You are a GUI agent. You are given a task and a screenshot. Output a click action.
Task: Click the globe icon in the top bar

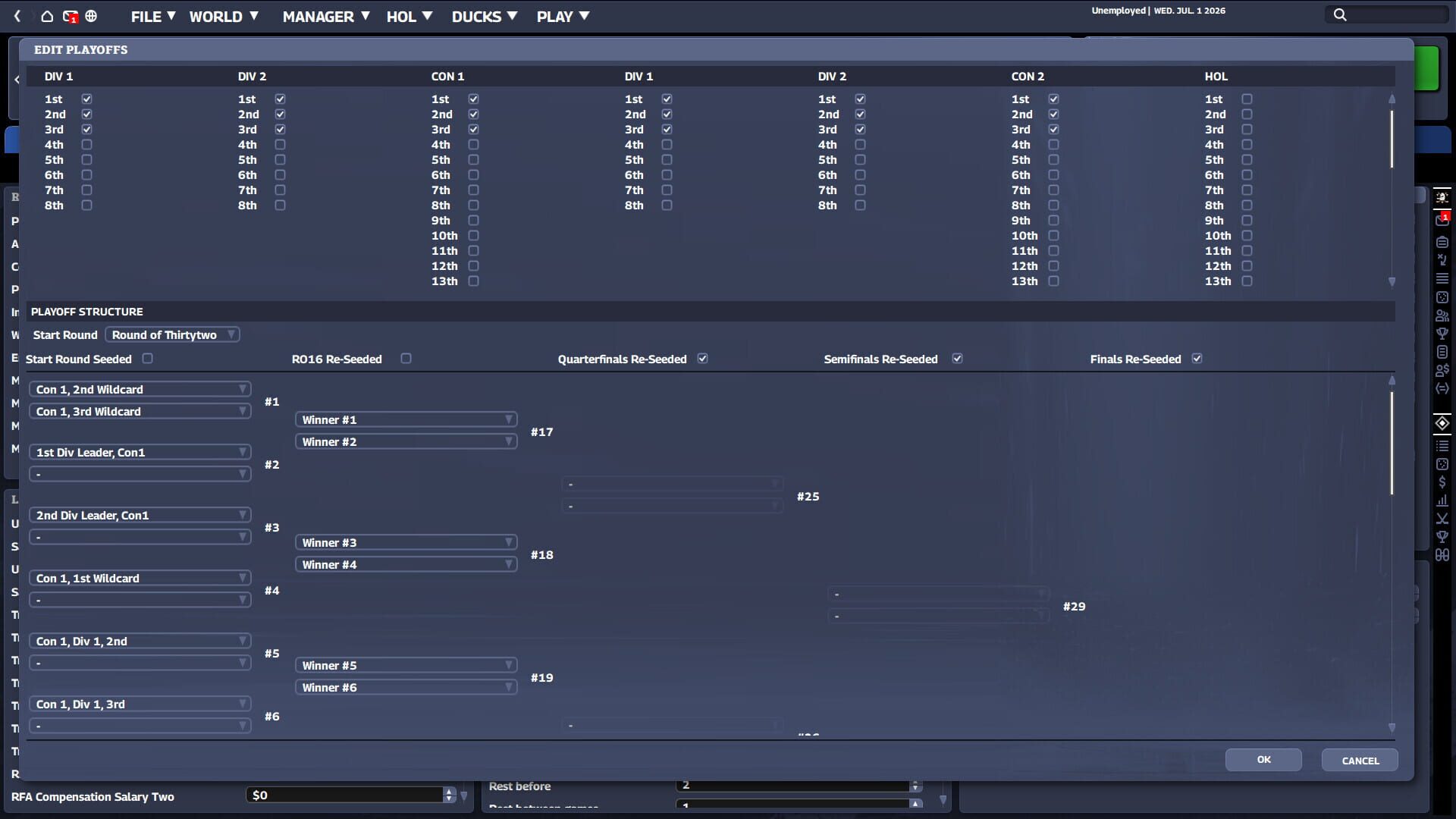pos(91,16)
